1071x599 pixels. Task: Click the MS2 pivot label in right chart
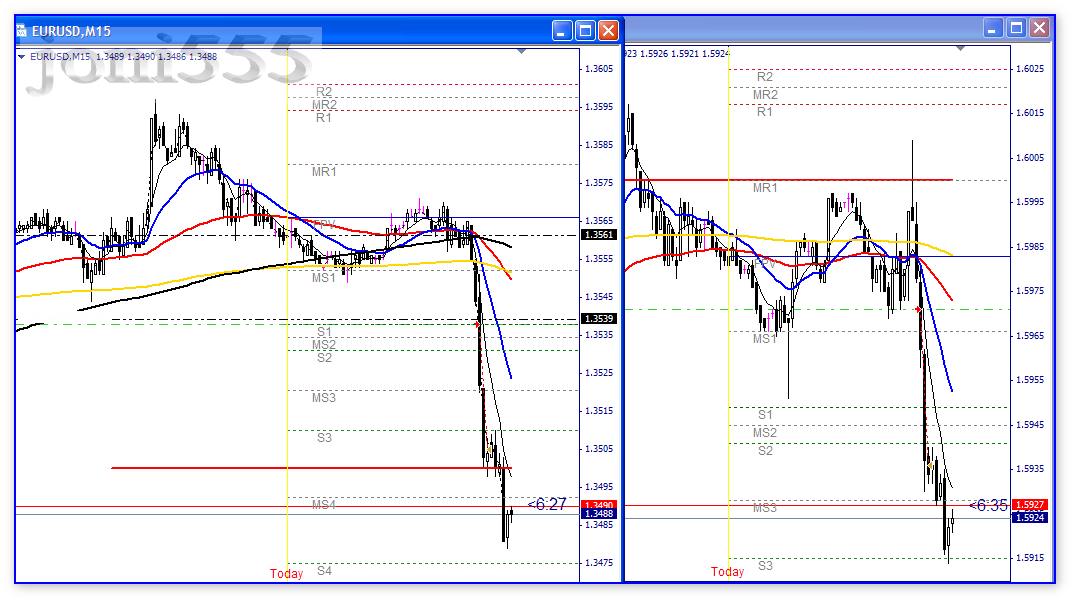coord(765,432)
